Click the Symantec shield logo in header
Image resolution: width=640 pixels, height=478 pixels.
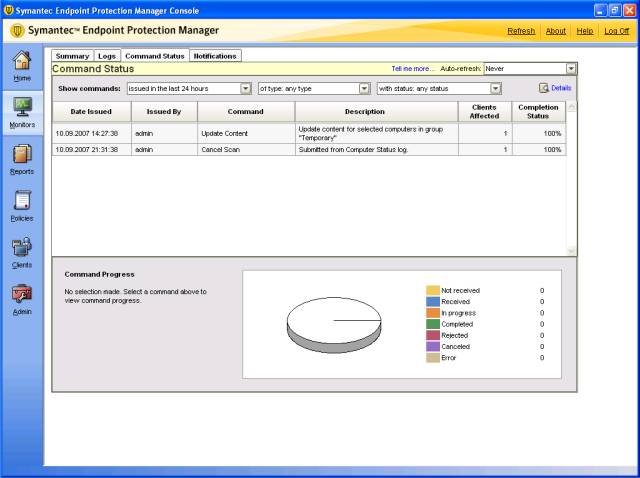coord(17,31)
